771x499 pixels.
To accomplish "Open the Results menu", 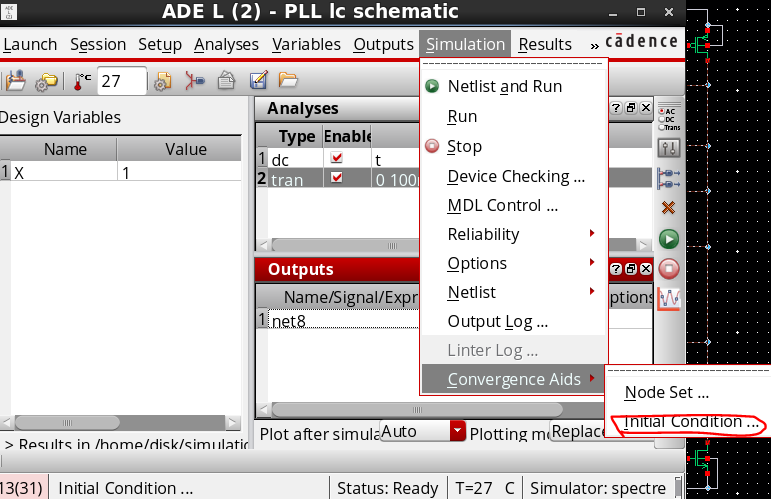I will pyautogui.click(x=545, y=44).
